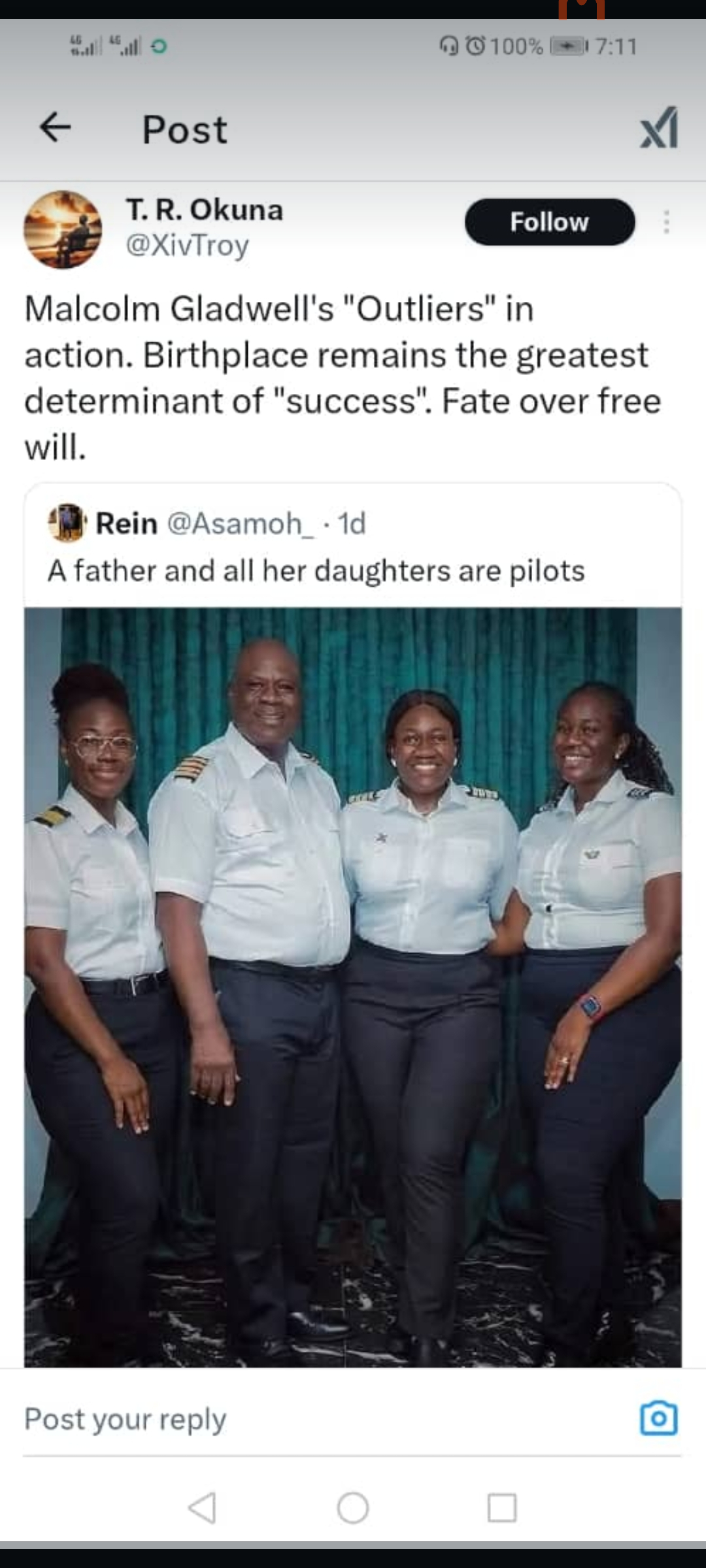Image resolution: width=706 pixels, height=1568 pixels.
Task: Tap the Android home circle button
Action: (x=353, y=1508)
